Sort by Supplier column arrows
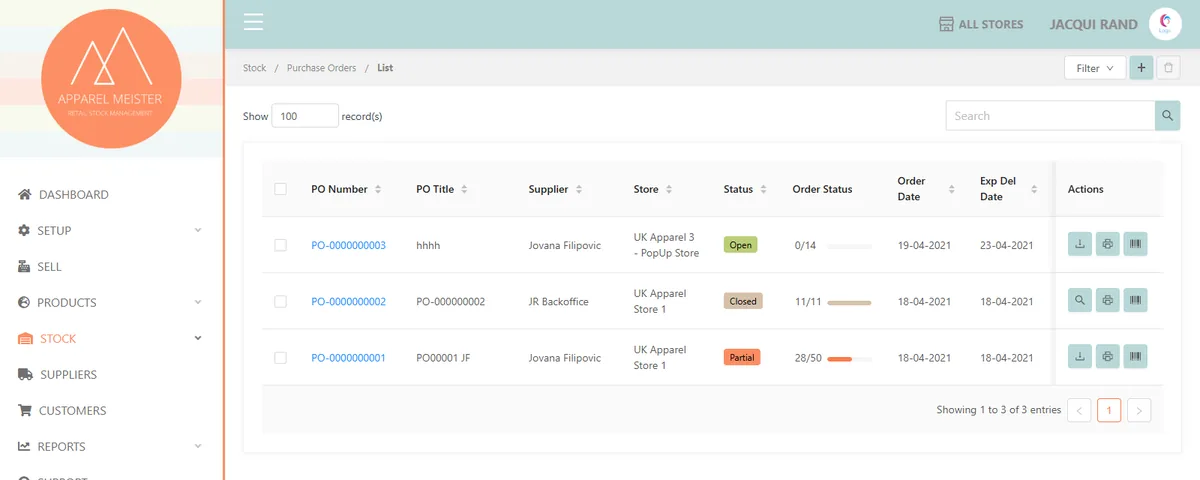This screenshot has width=1200, height=480. pyautogui.click(x=579, y=189)
